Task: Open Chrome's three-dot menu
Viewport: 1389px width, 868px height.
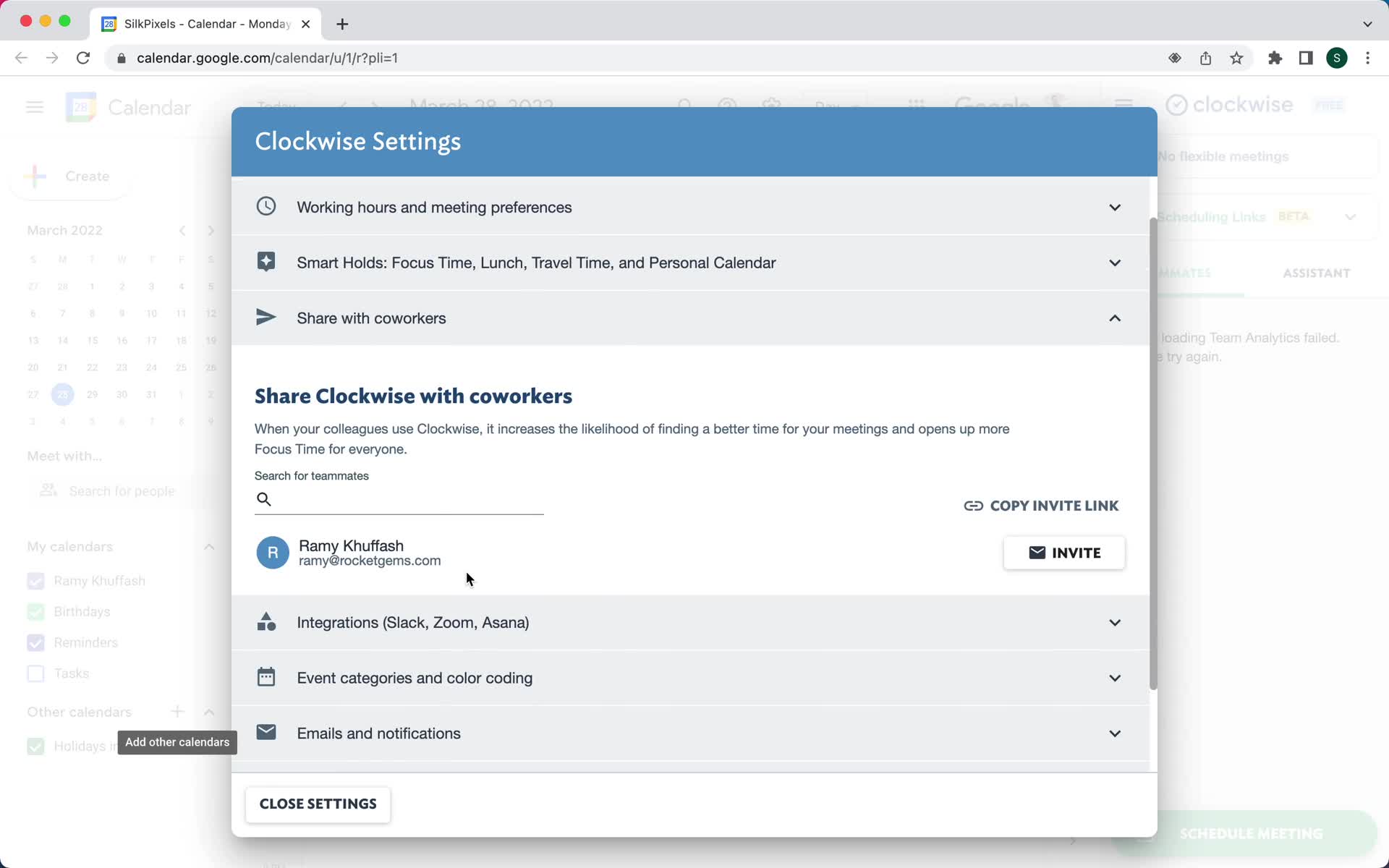Action: tap(1367, 58)
